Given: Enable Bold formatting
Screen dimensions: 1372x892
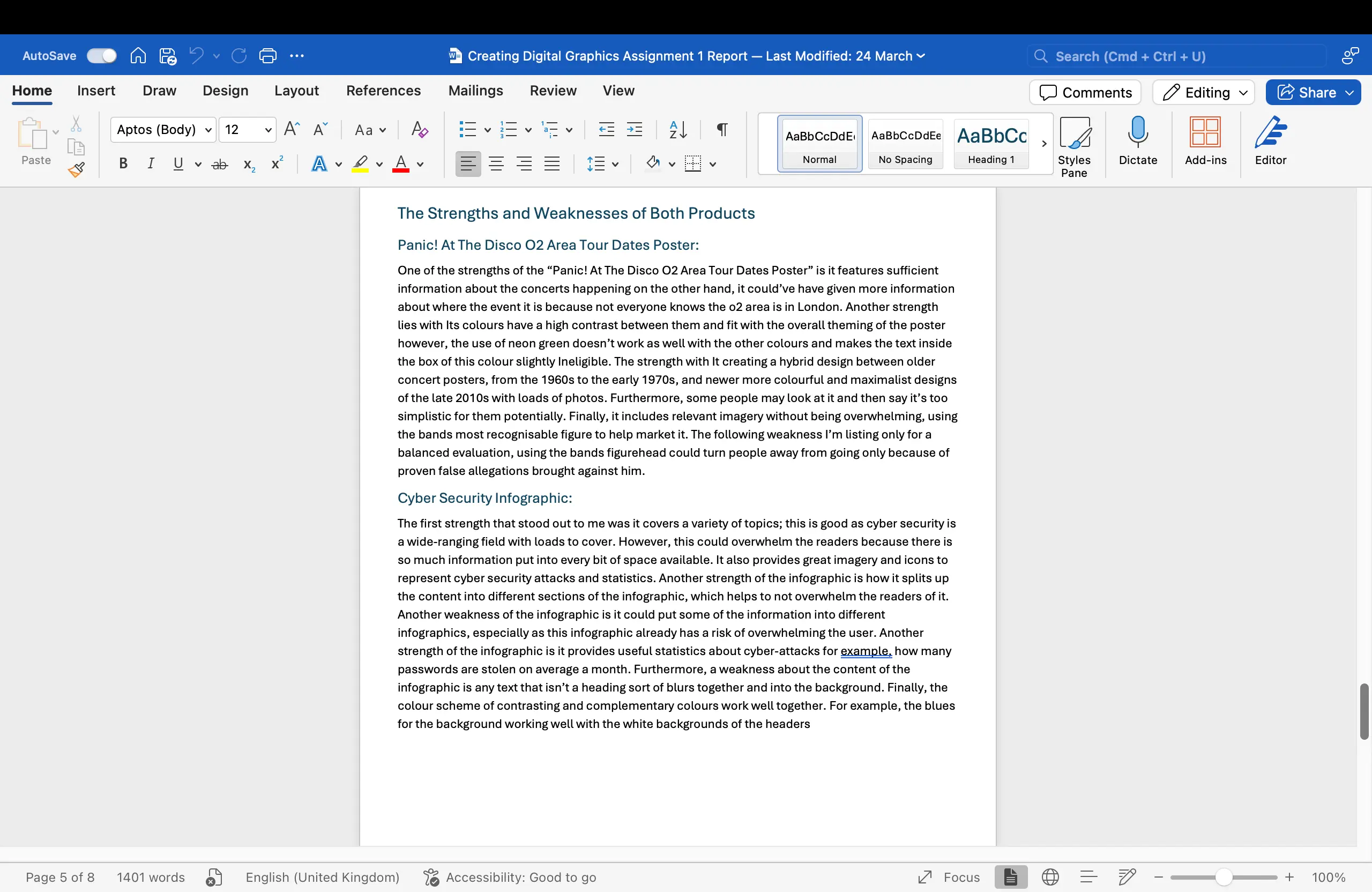Looking at the screenshot, I should [x=123, y=163].
